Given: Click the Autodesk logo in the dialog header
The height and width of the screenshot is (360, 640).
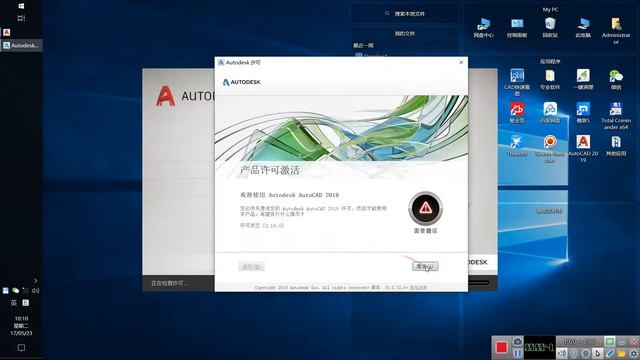Looking at the screenshot, I should (242, 82).
